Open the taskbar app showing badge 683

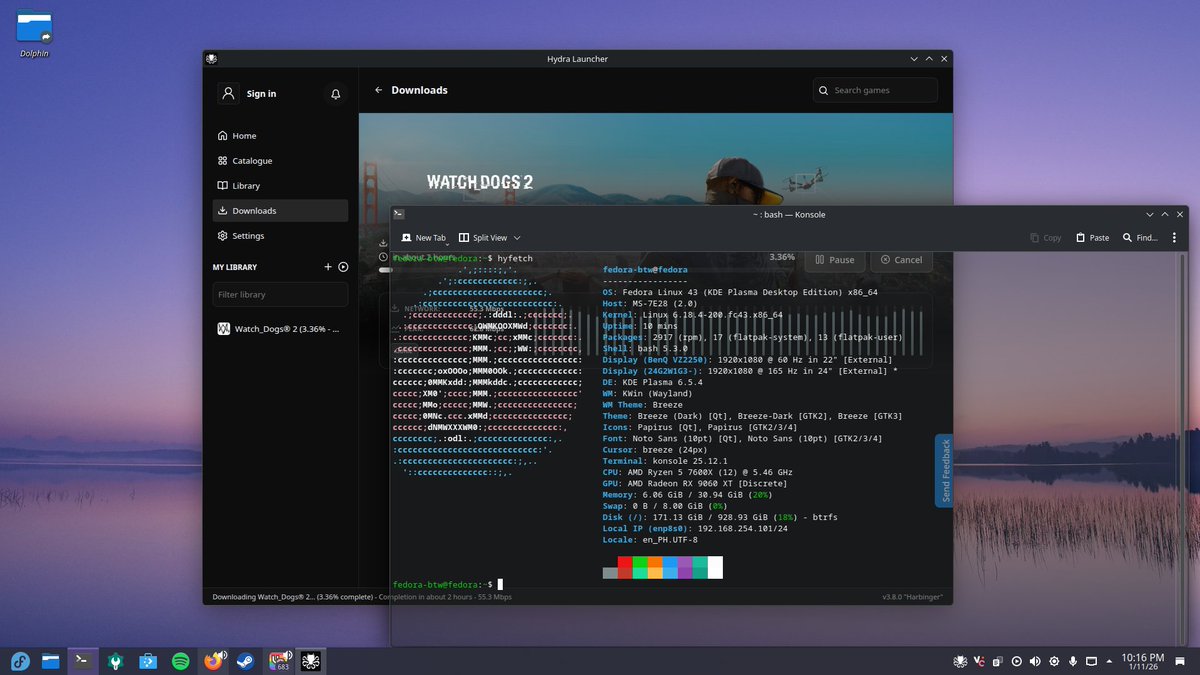277,661
